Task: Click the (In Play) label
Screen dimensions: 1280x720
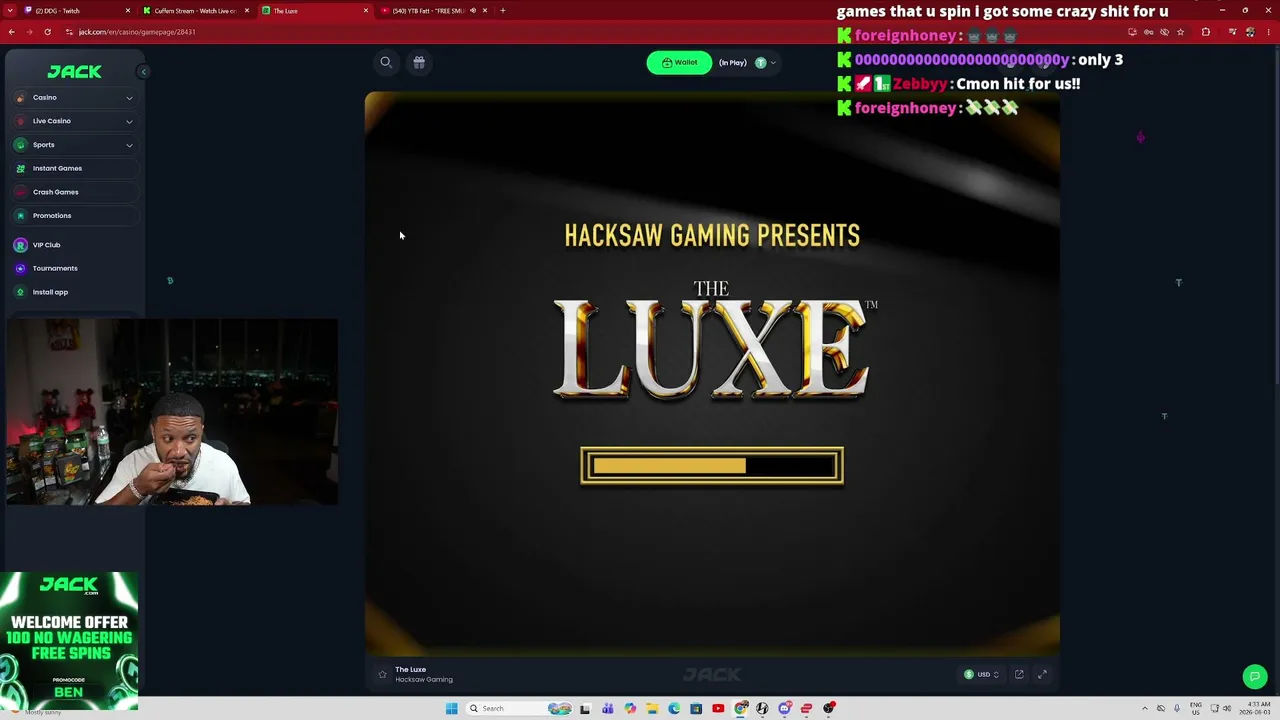Action: click(x=733, y=63)
